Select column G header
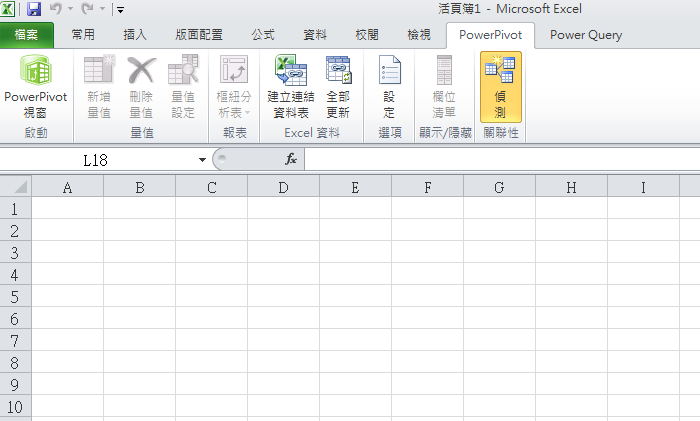 coord(500,187)
